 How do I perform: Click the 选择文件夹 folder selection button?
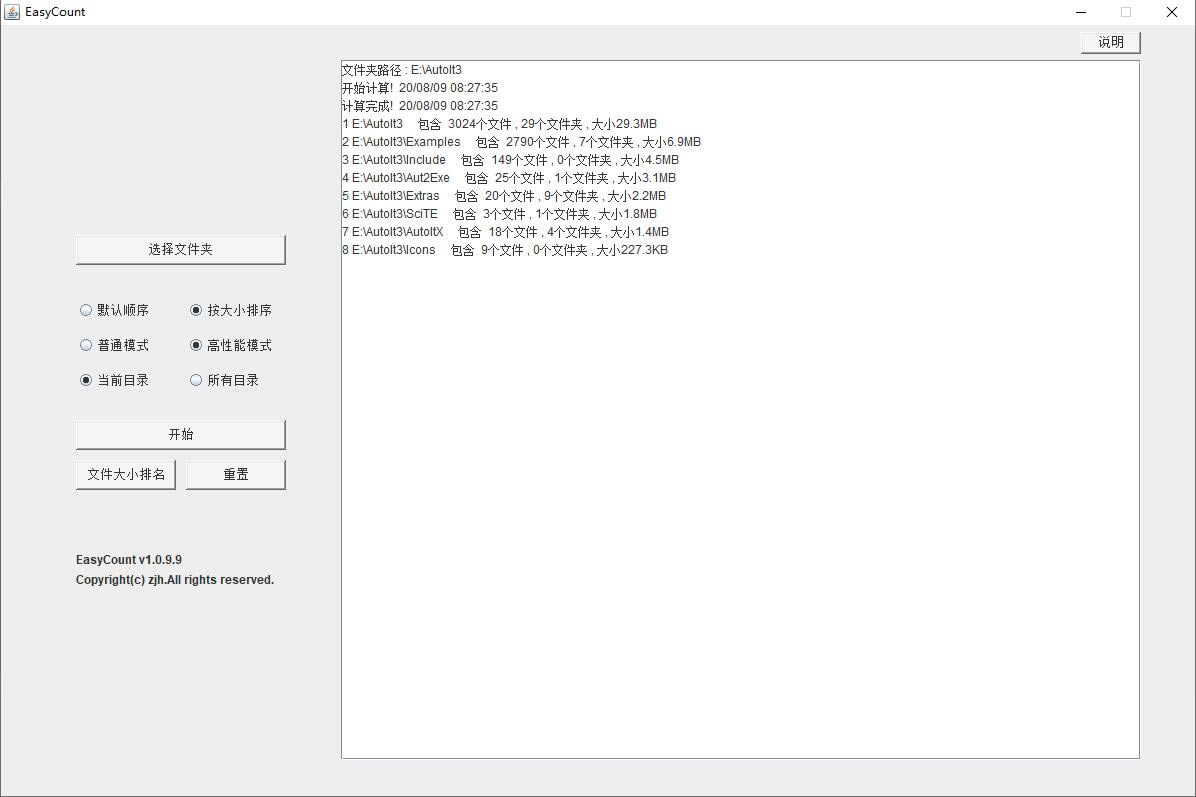(180, 249)
